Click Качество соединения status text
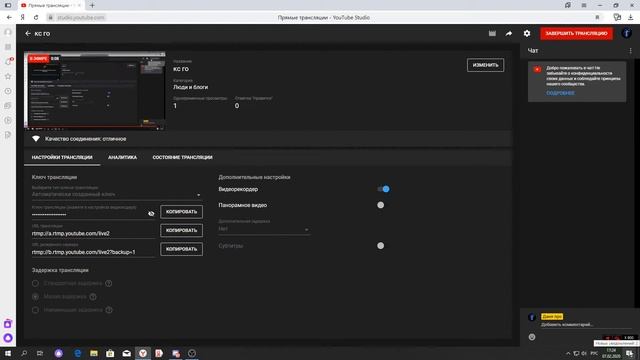This screenshot has width=640, height=360. [86, 139]
